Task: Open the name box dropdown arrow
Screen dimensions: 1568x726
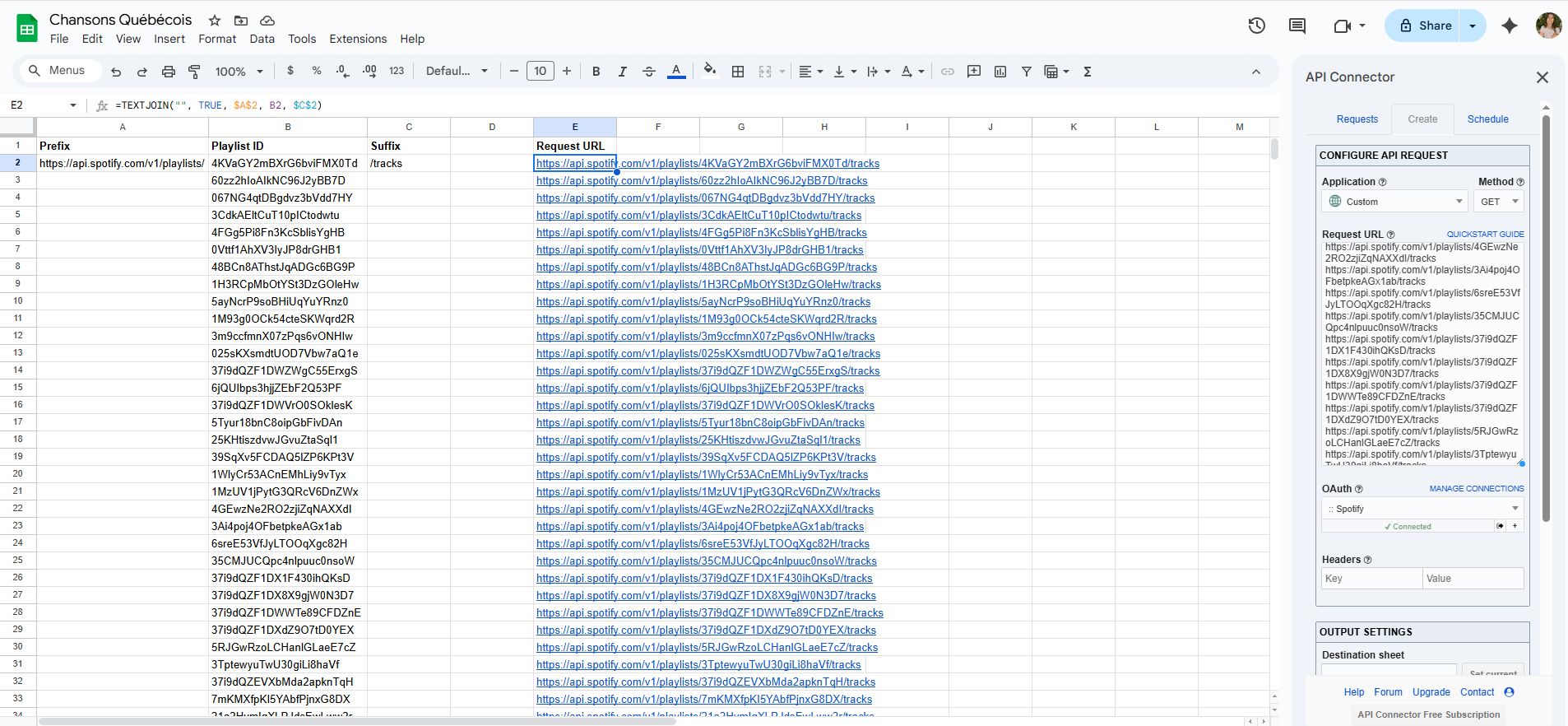Action: (73, 105)
